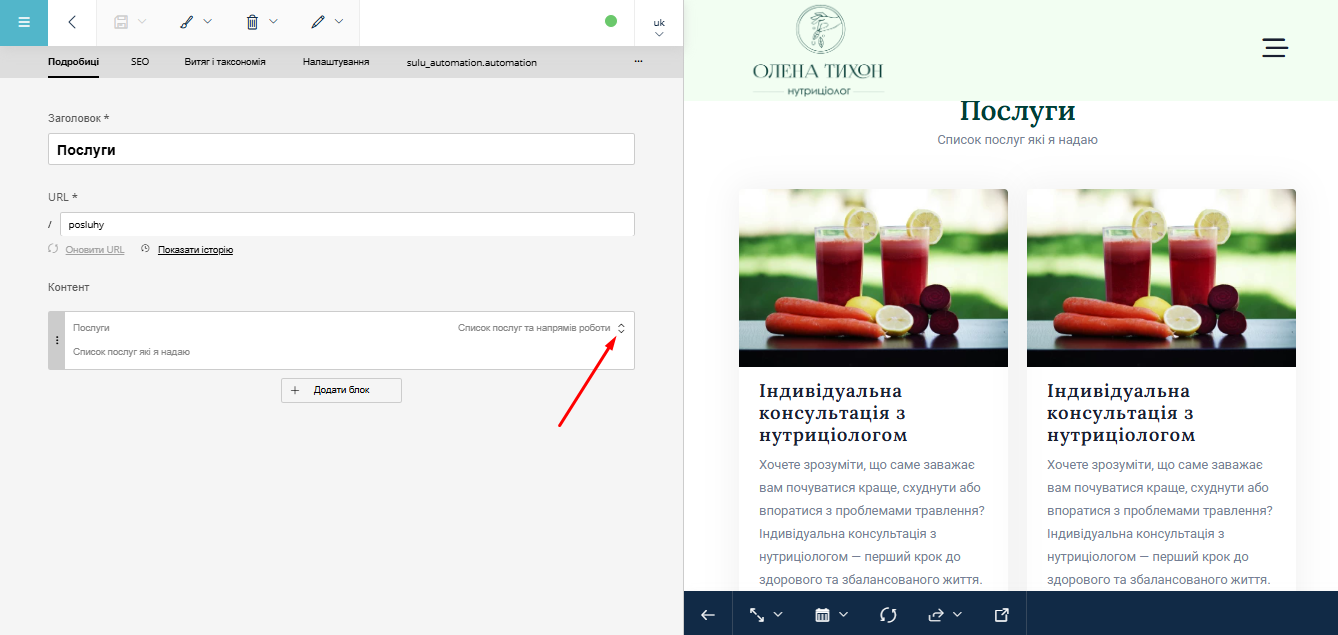Open the main navigation hamburger menu
The height and width of the screenshot is (635, 1338).
pos(24,22)
